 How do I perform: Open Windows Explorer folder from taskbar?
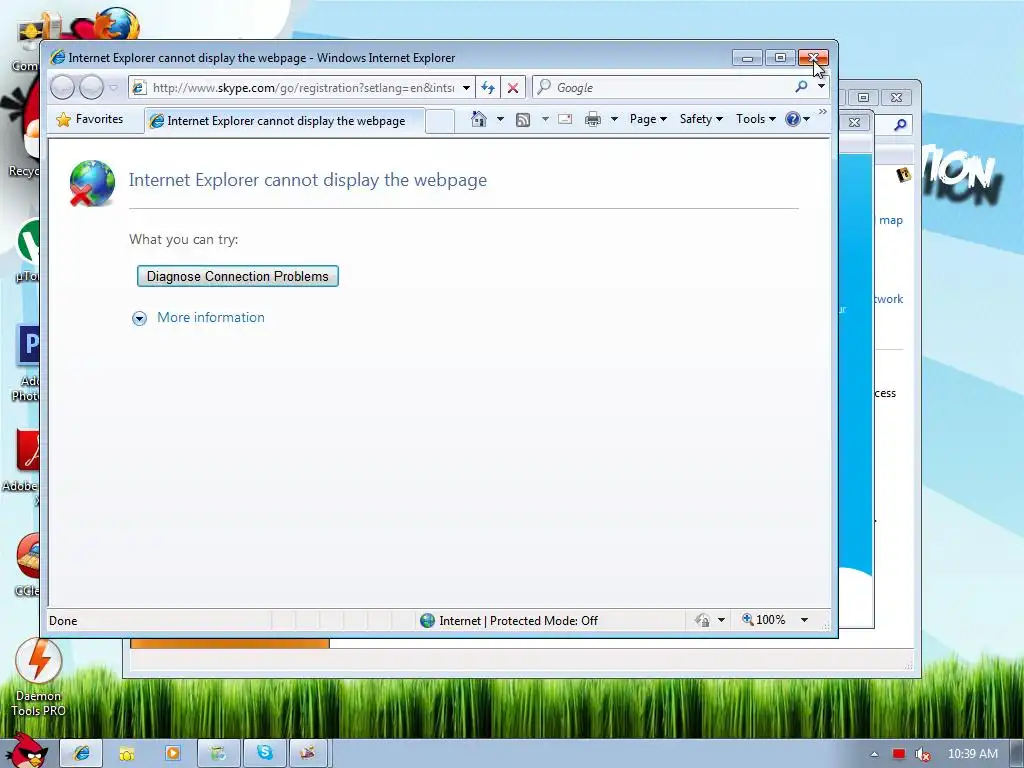point(127,753)
